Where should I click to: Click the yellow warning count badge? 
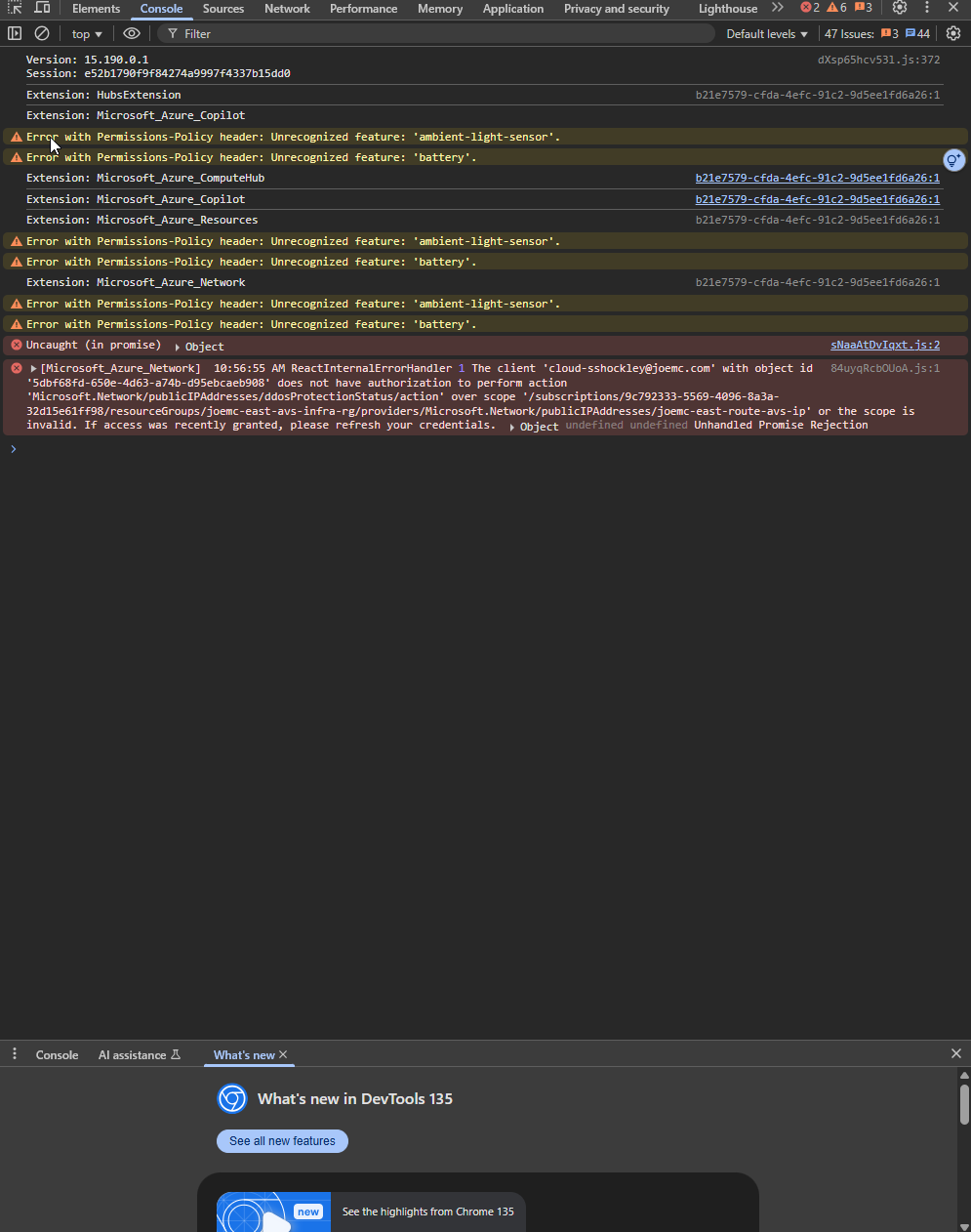[836, 8]
